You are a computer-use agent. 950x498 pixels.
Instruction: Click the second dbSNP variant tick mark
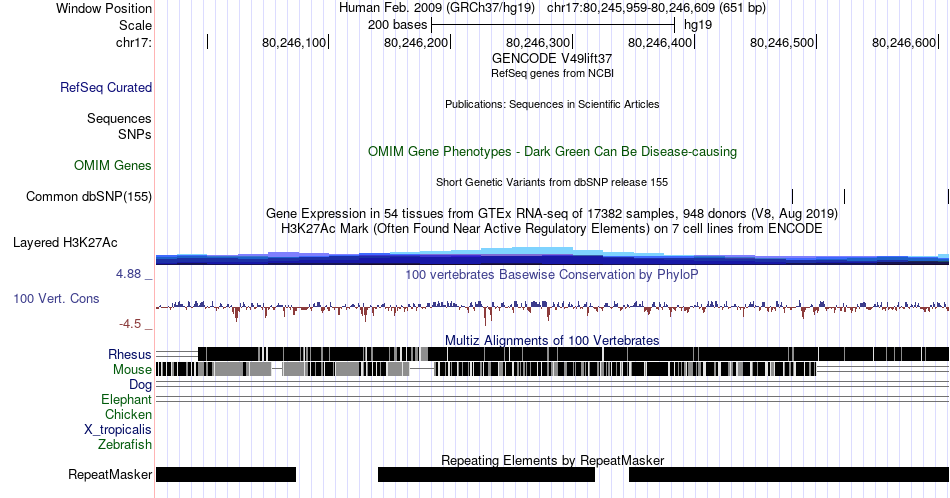pyautogui.click(x=845, y=196)
